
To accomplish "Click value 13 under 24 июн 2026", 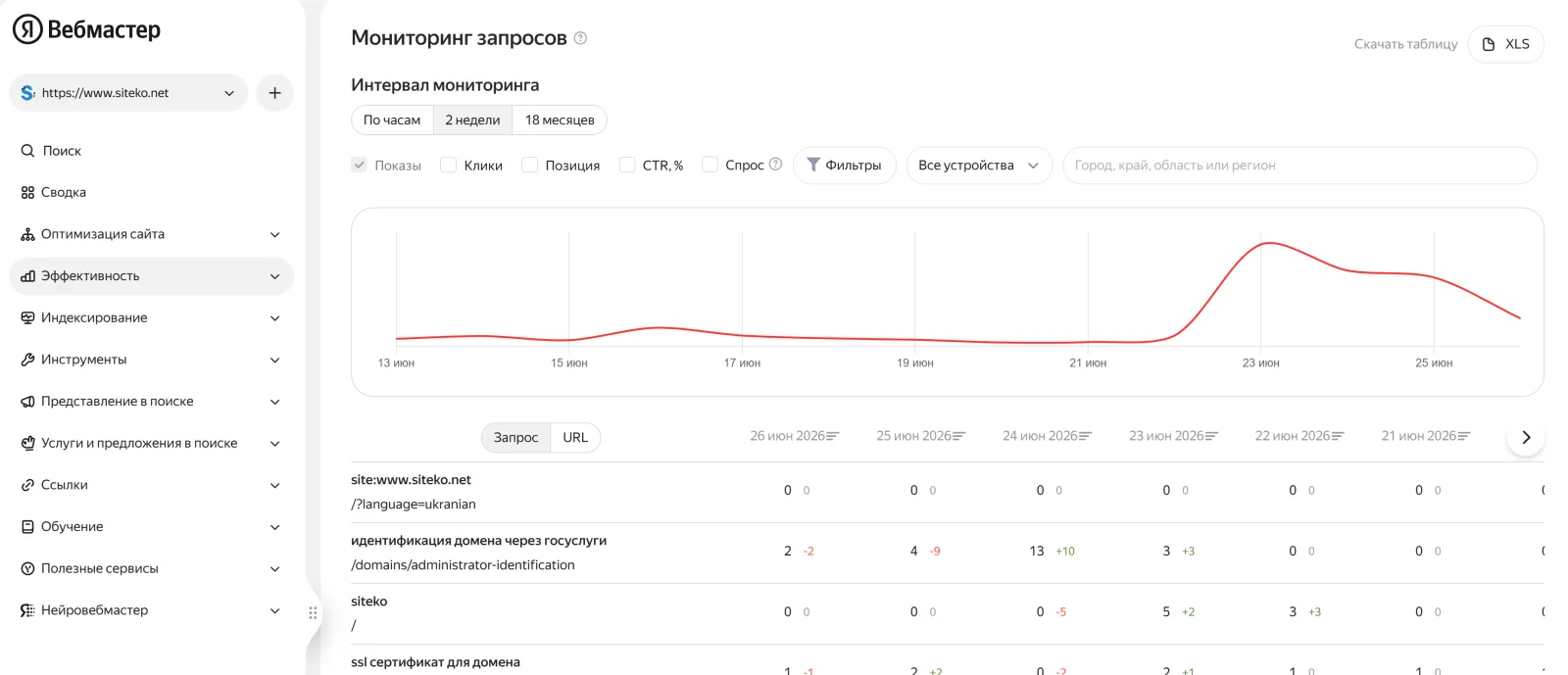I will [1036, 552].
